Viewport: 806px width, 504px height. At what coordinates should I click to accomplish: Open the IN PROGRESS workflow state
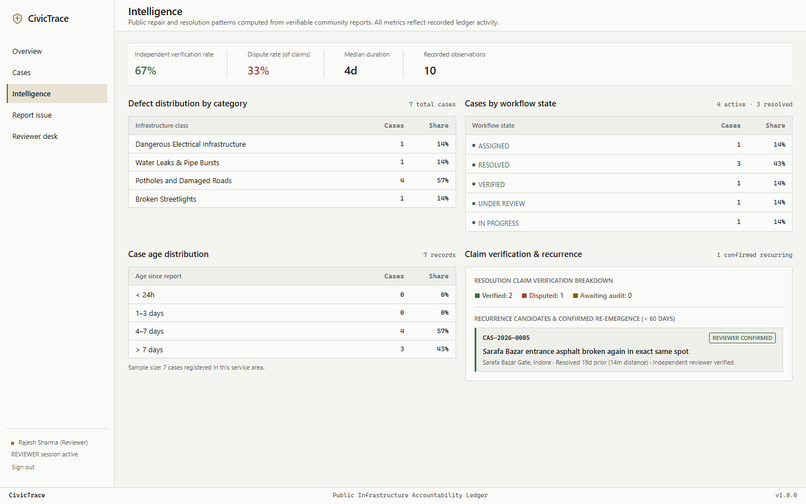[x=498, y=223]
